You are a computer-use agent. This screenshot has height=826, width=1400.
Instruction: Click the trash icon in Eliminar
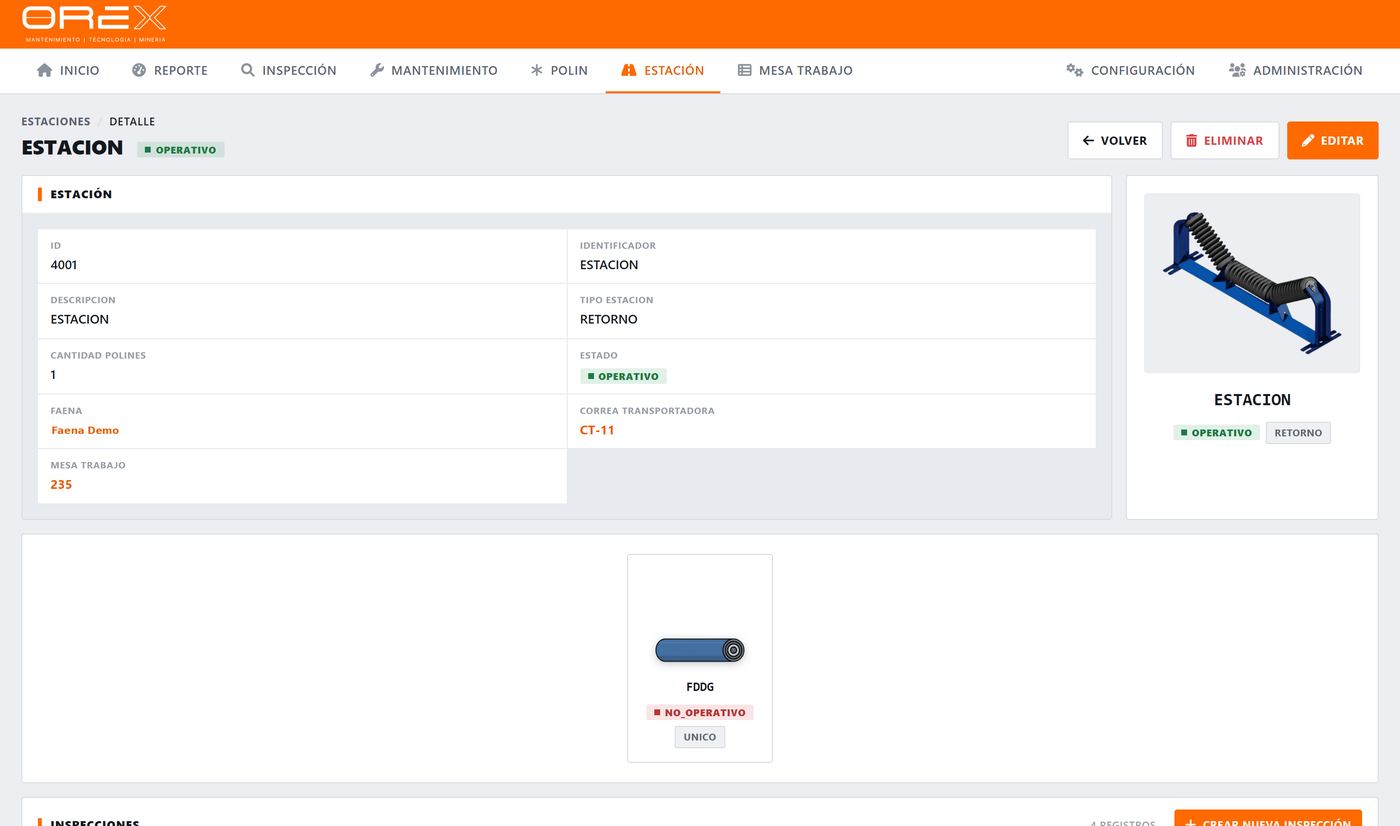coord(1191,141)
